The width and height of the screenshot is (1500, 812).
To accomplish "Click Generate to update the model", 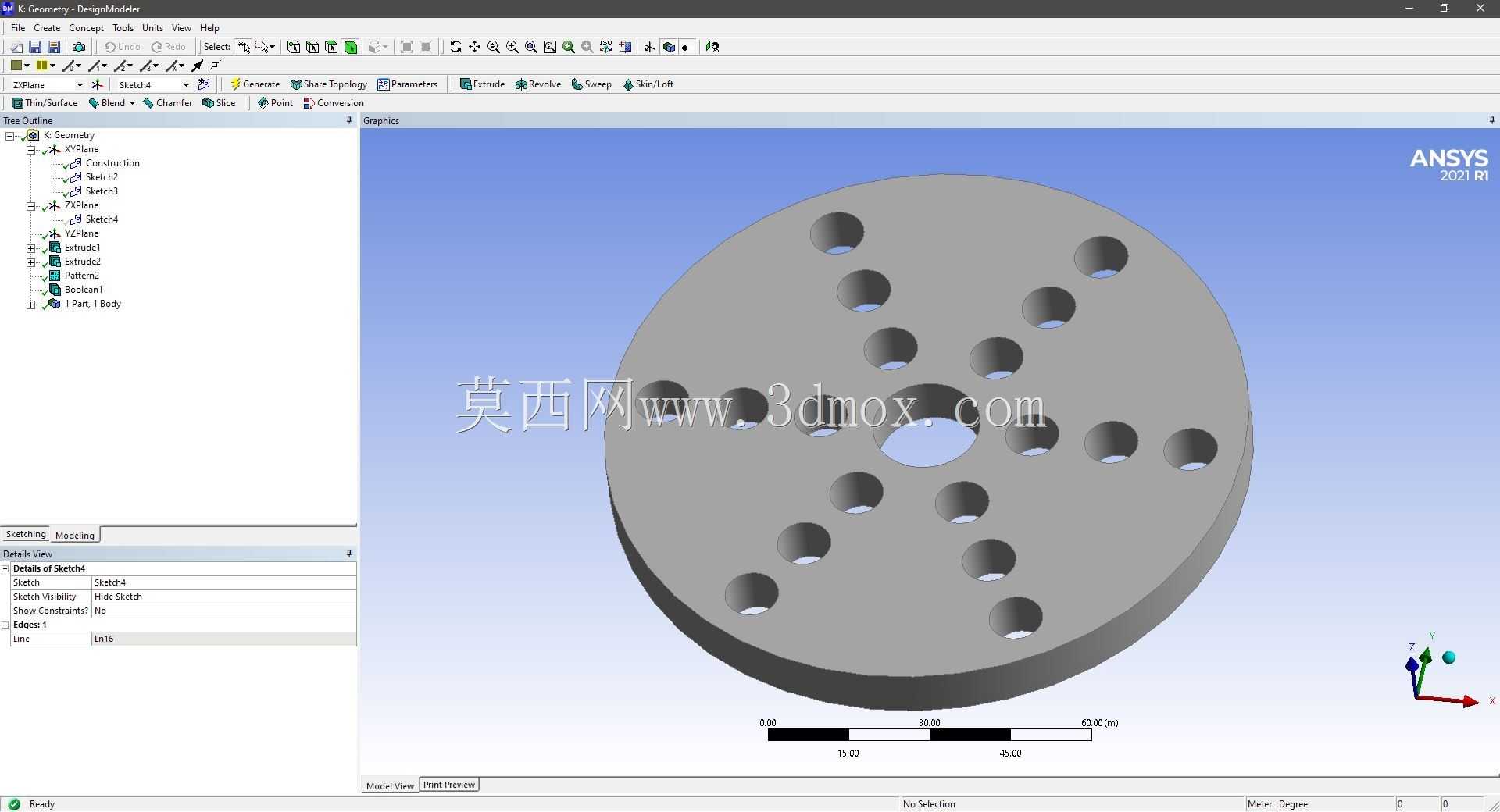I will (255, 84).
